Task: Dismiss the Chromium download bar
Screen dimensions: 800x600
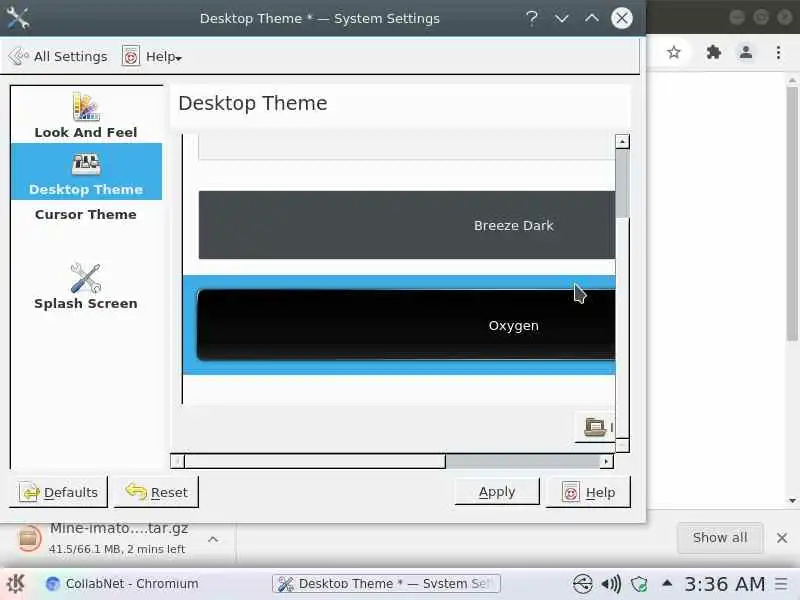Action: (782, 538)
